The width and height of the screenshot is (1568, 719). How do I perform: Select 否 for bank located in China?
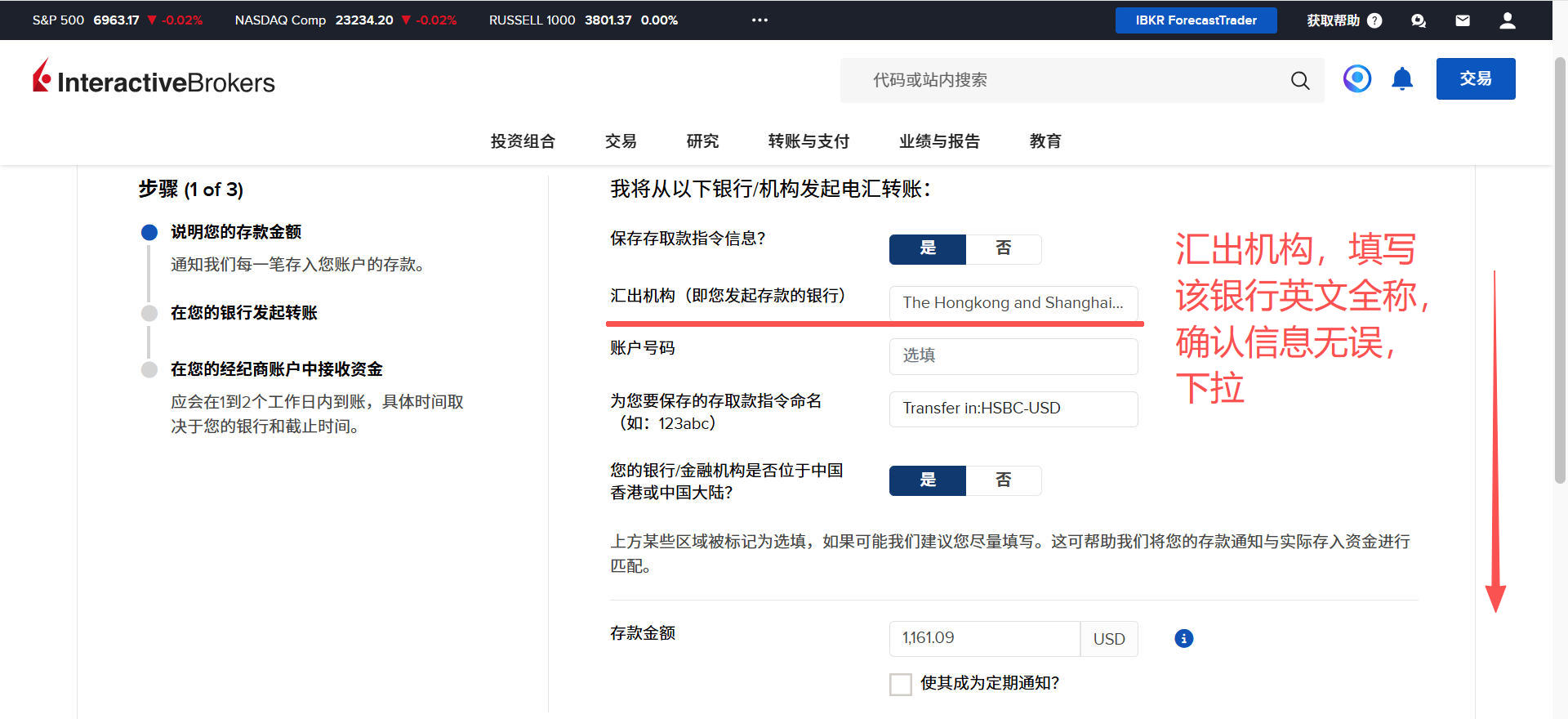[1003, 480]
